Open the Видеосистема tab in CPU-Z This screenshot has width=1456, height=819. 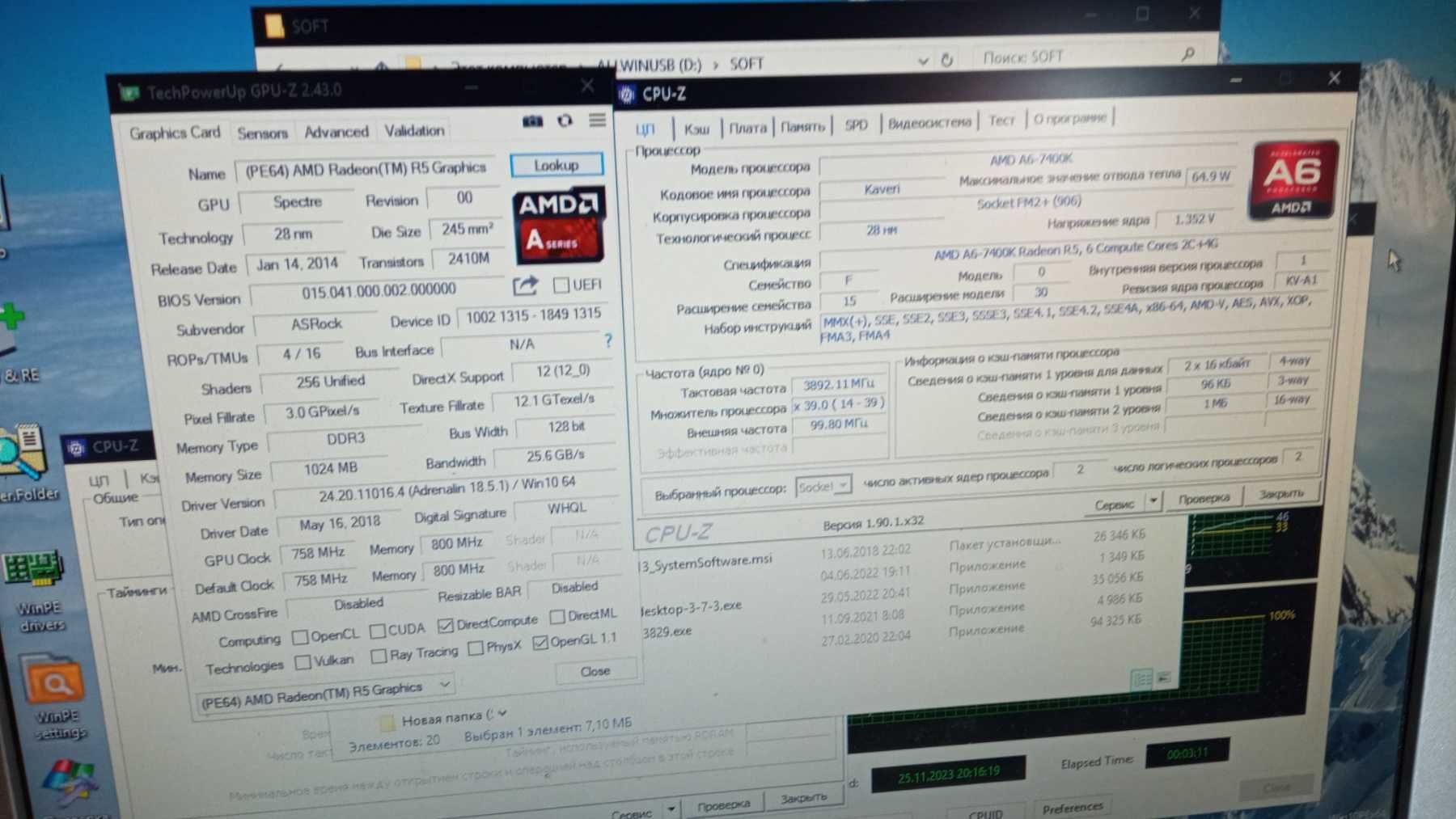point(929,123)
